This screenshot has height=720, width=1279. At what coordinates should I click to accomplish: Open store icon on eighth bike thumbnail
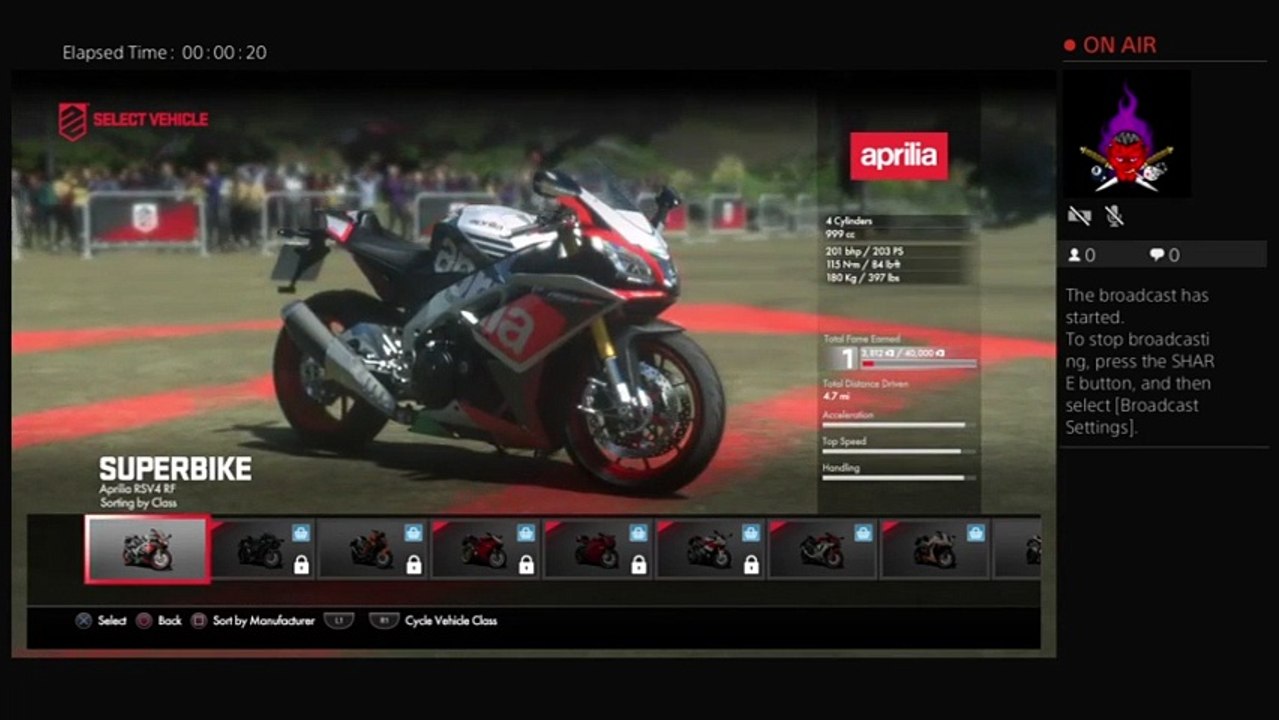976,533
